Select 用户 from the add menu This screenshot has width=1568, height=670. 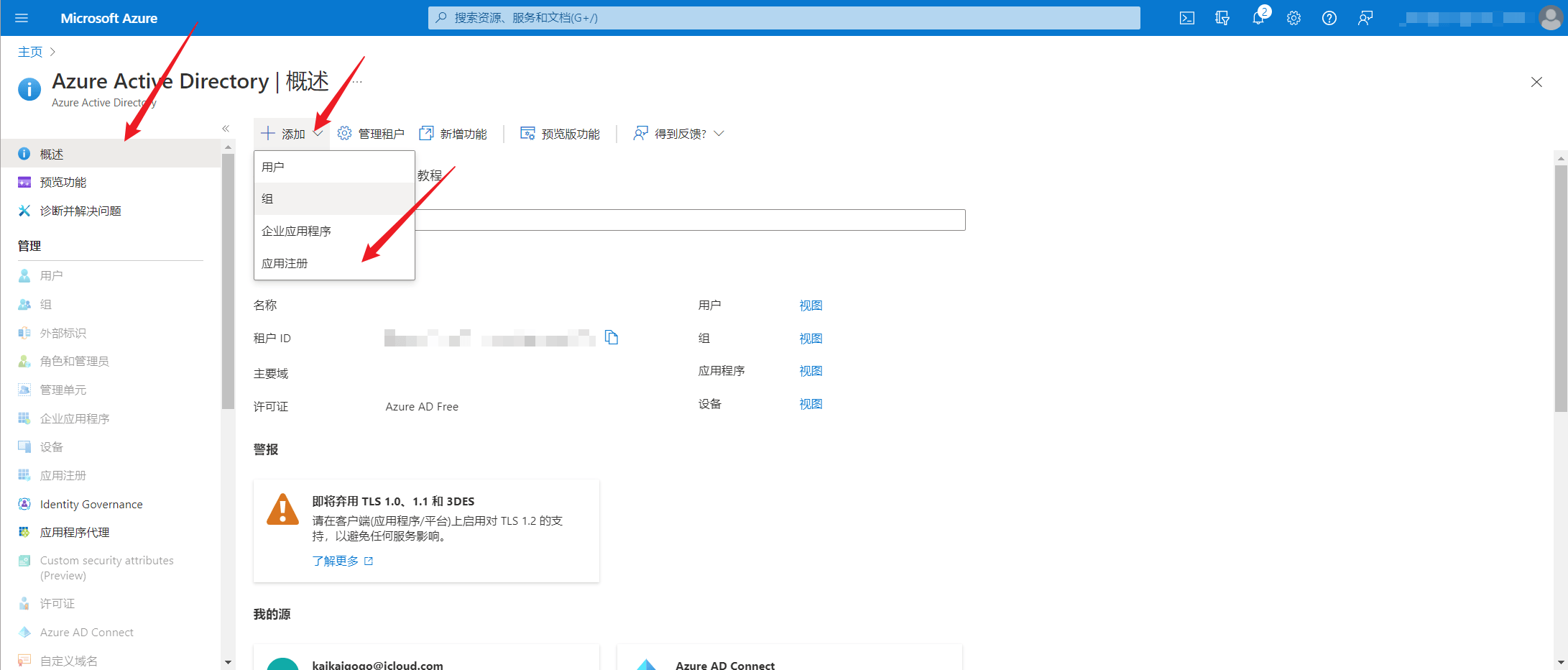[273, 167]
